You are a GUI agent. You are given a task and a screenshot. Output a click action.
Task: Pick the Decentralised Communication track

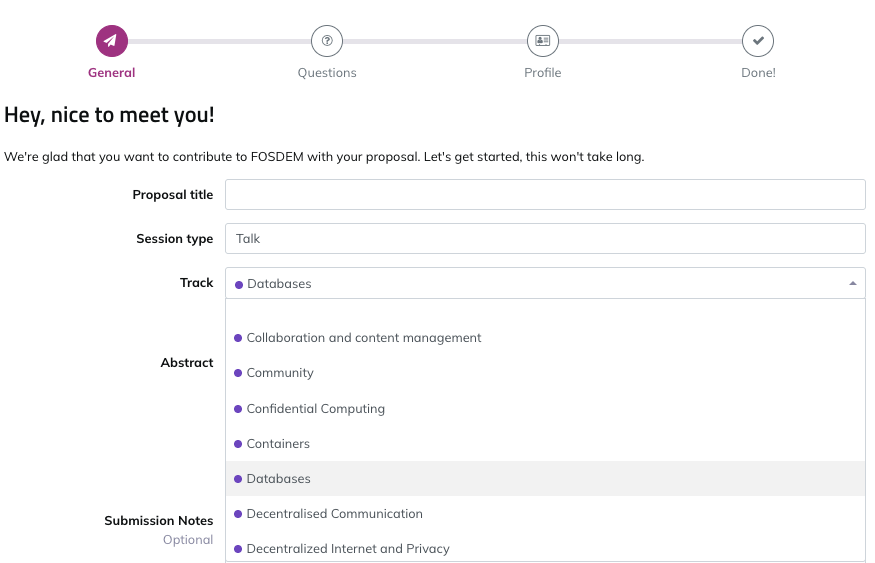pyautogui.click(x=545, y=513)
